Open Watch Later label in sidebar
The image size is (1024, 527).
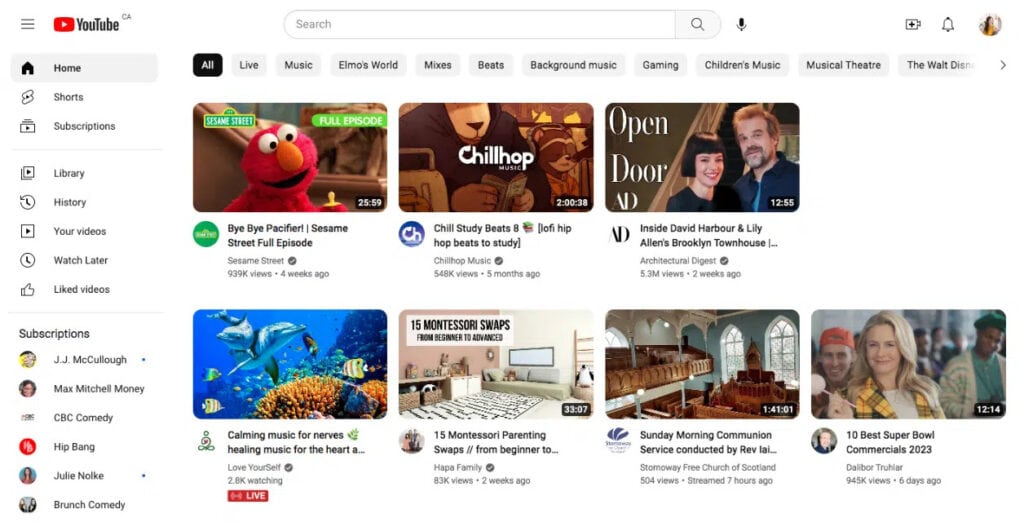(81, 260)
